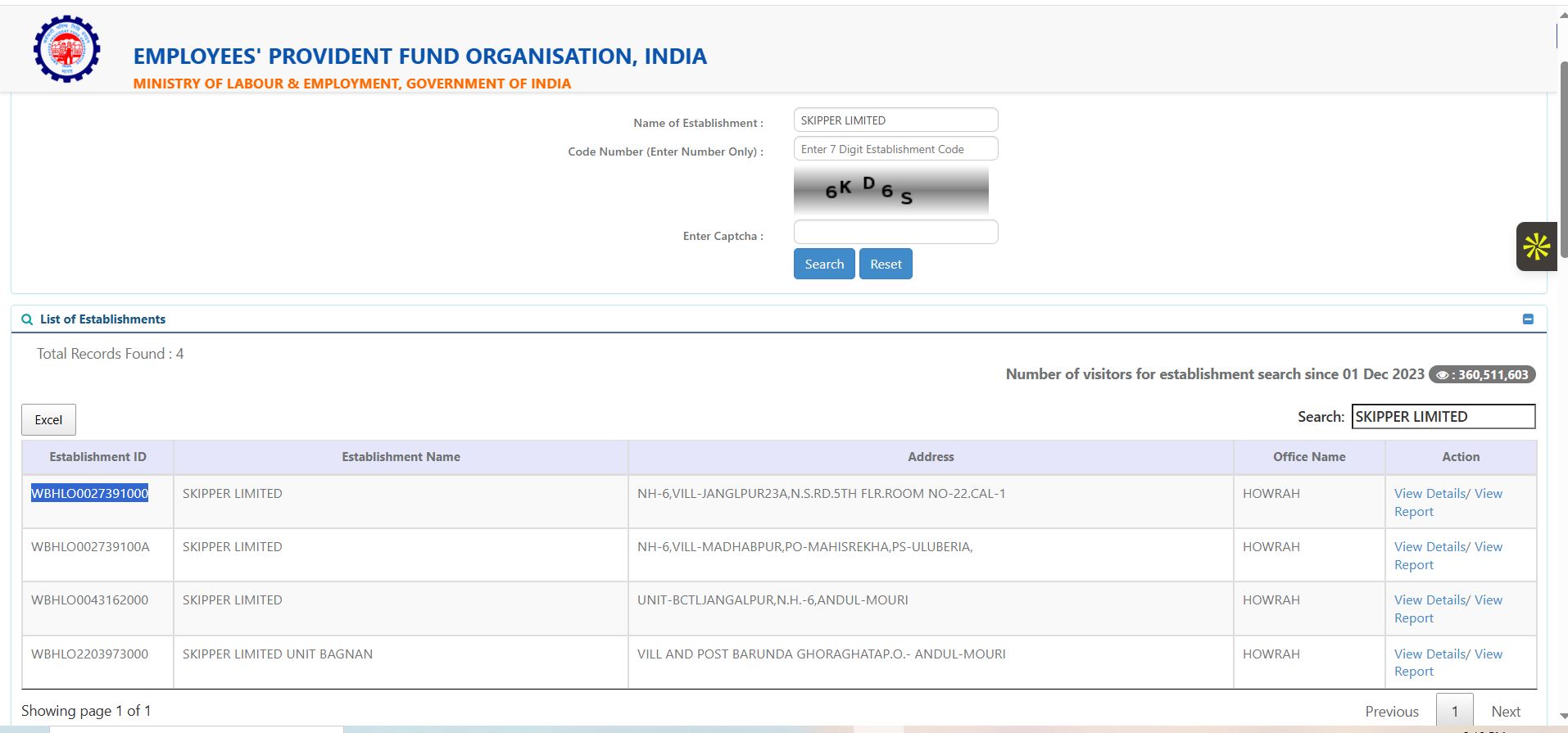Sort by Establishment Name column header
Screen dimensions: 1568x733
pos(401,457)
